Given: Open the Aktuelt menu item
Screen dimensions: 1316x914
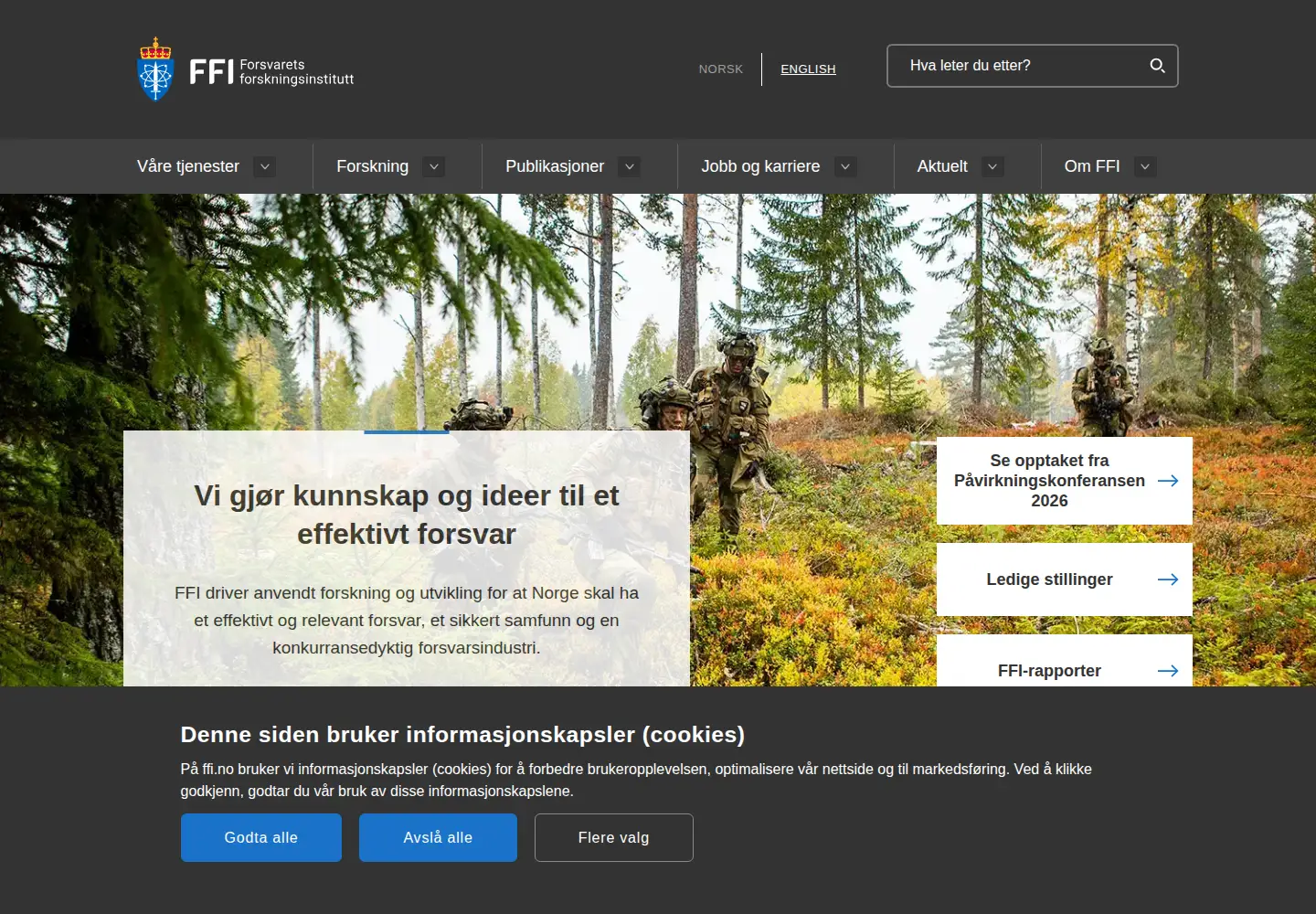Looking at the screenshot, I should click(x=942, y=166).
